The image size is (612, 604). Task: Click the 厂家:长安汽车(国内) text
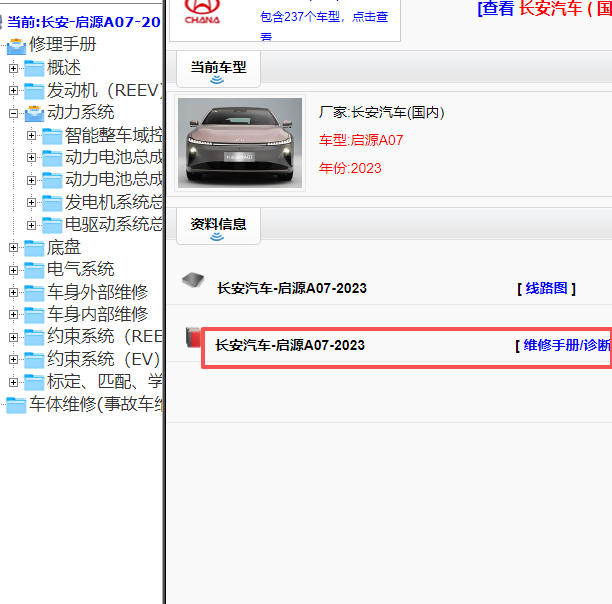(x=381, y=113)
